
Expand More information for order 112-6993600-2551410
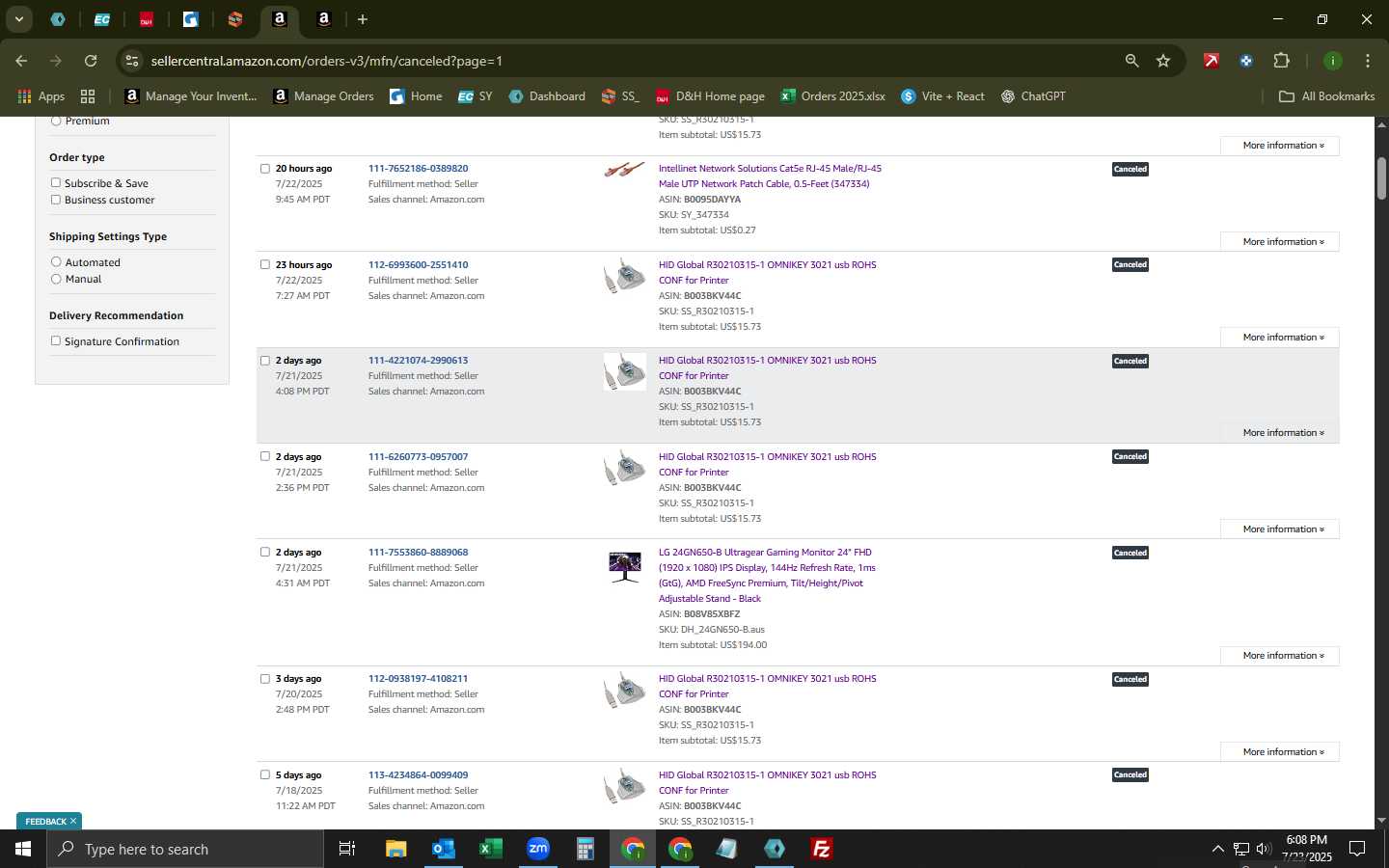coord(1280,338)
